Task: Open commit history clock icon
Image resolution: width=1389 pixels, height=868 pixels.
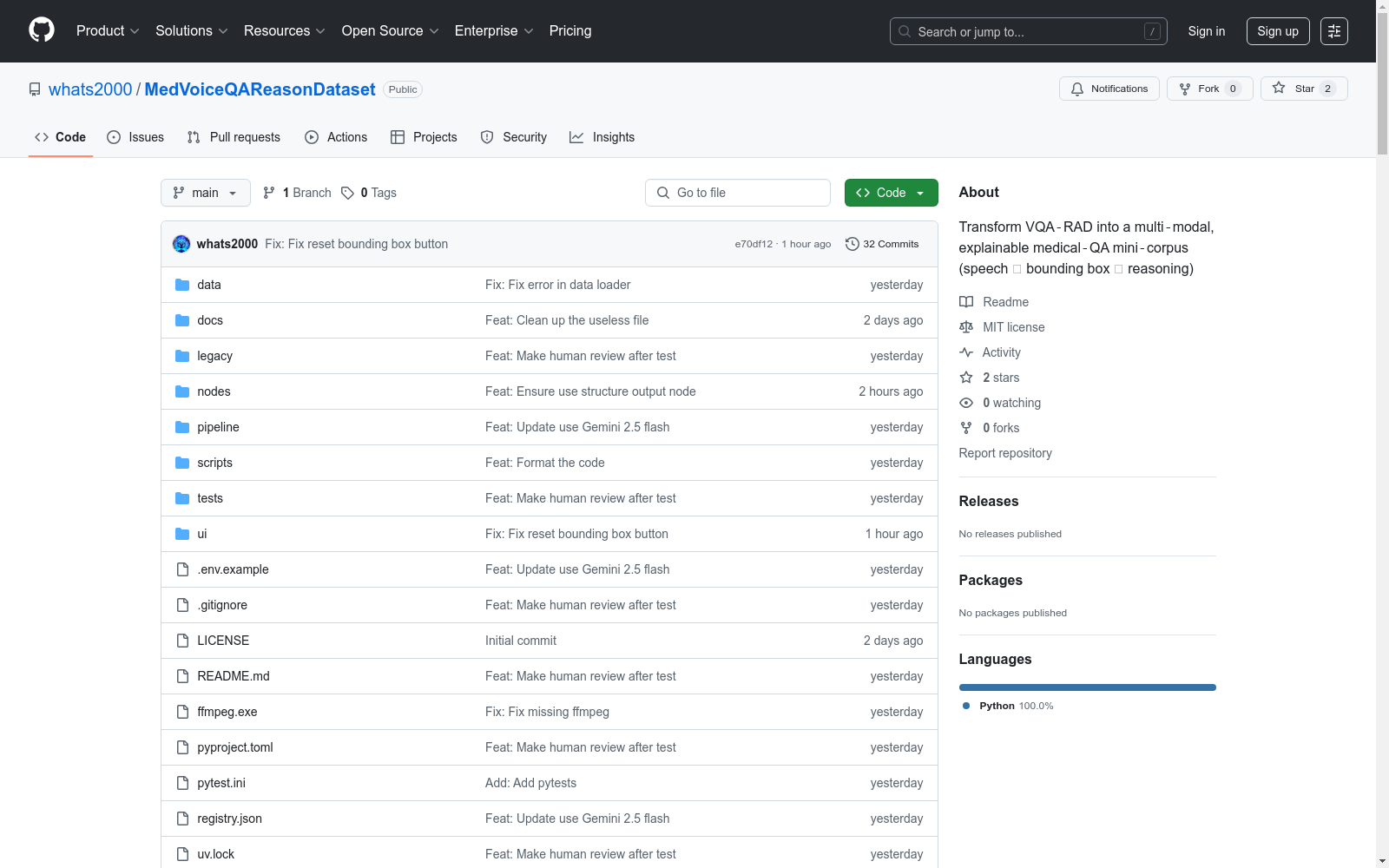Action: [x=852, y=244]
